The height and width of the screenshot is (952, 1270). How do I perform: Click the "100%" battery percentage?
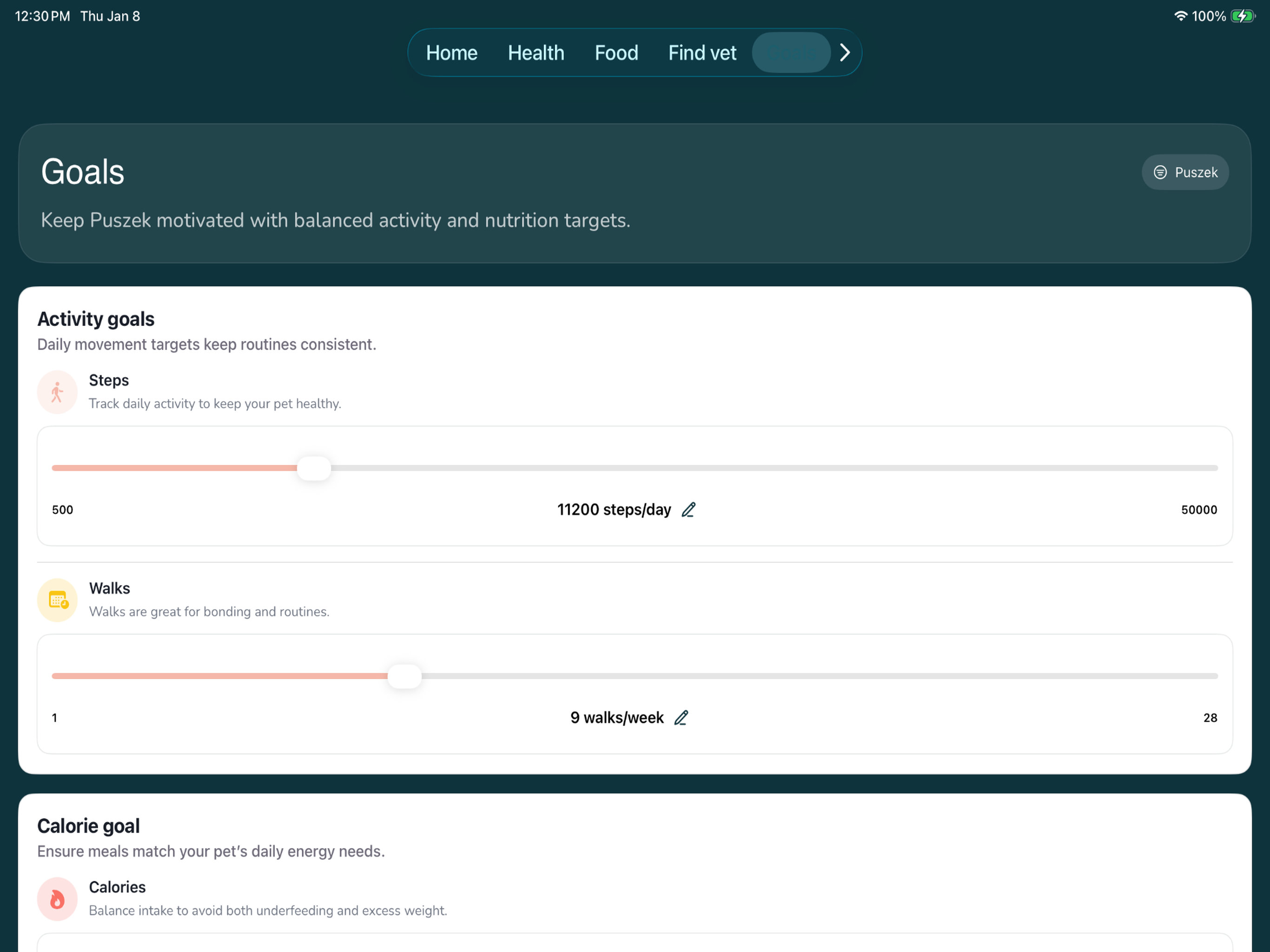(x=1208, y=16)
